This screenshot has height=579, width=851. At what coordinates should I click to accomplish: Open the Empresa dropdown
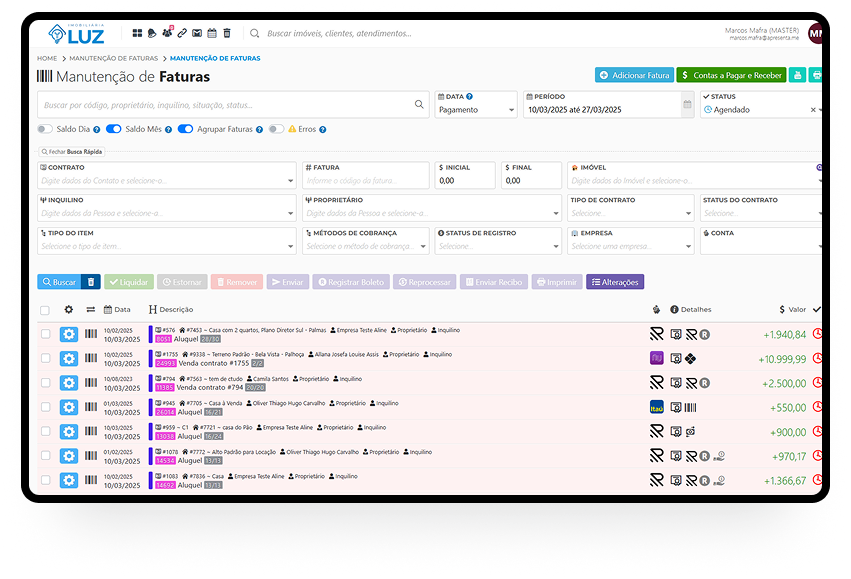pos(631,241)
